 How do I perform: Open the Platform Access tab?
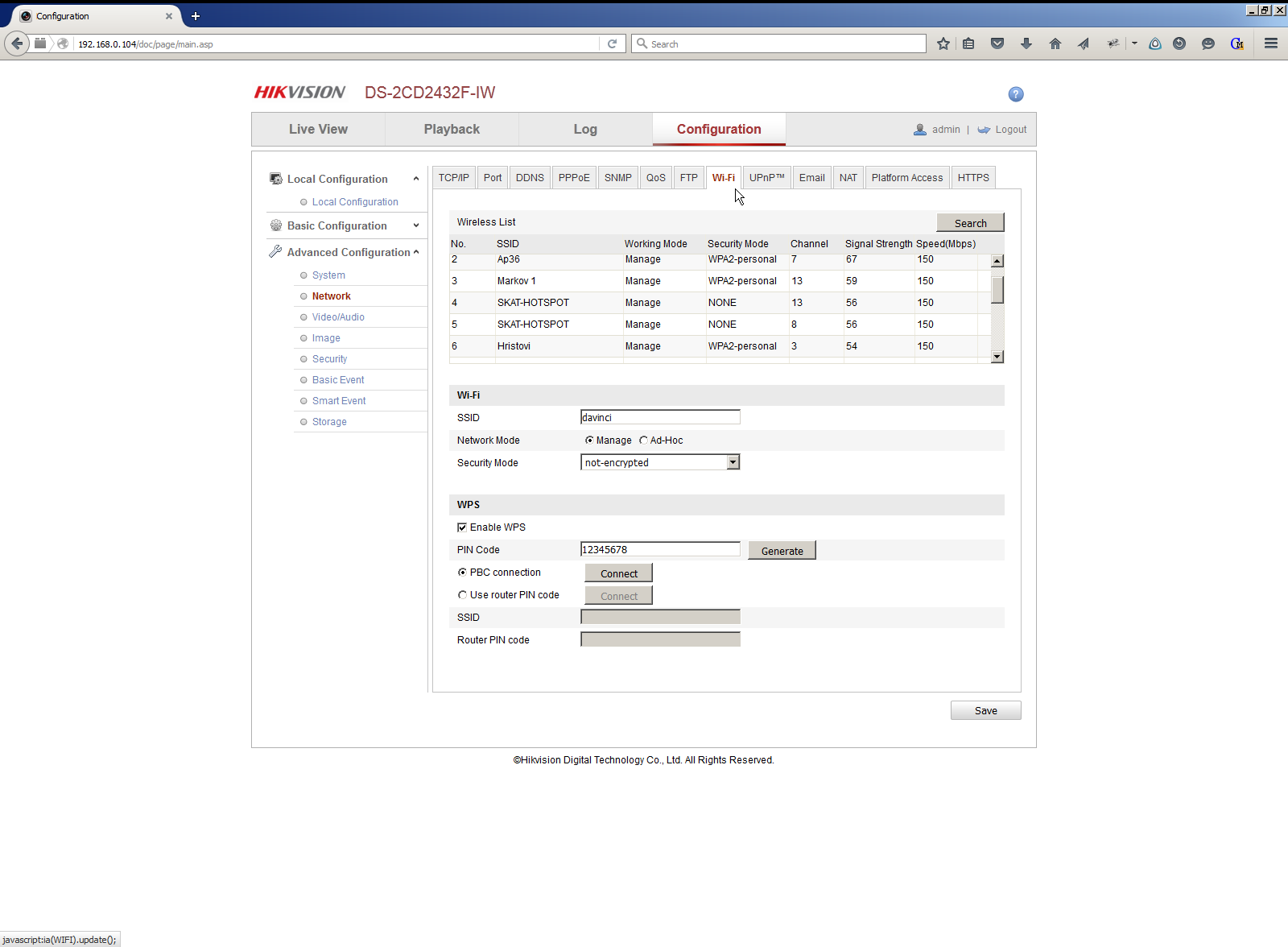tap(907, 178)
